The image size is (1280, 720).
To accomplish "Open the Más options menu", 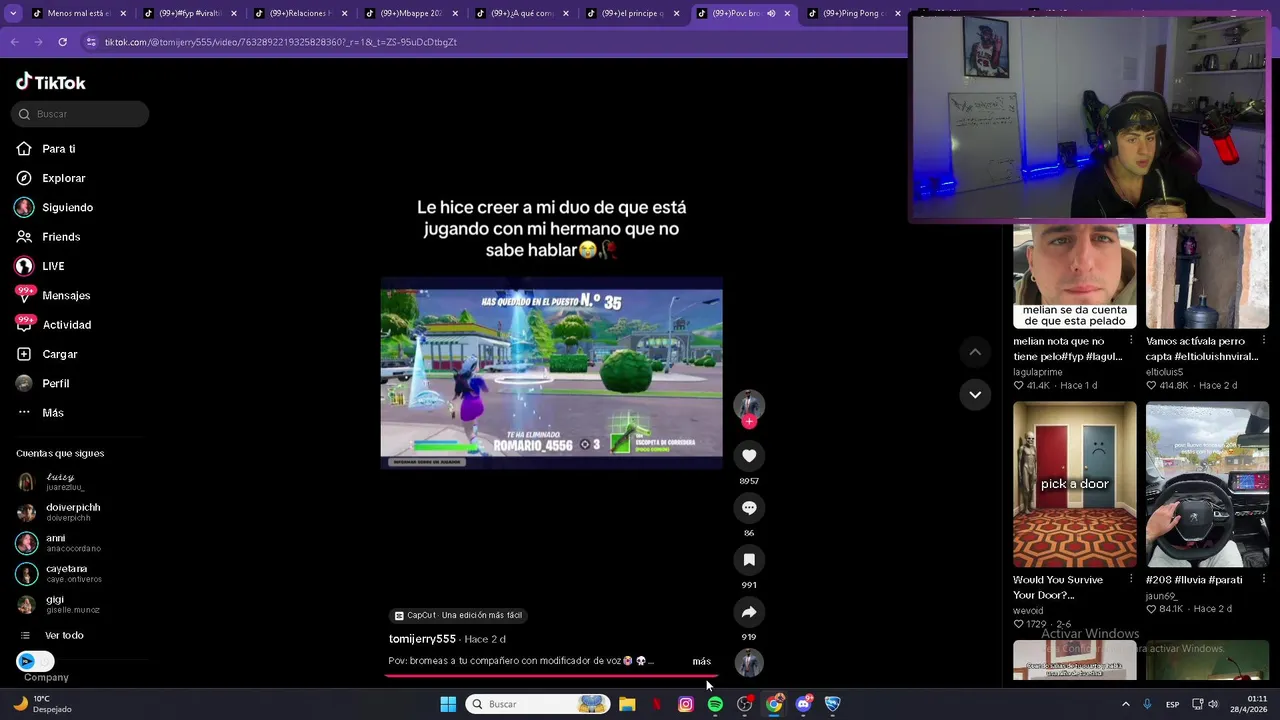I will tap(40, 413).
